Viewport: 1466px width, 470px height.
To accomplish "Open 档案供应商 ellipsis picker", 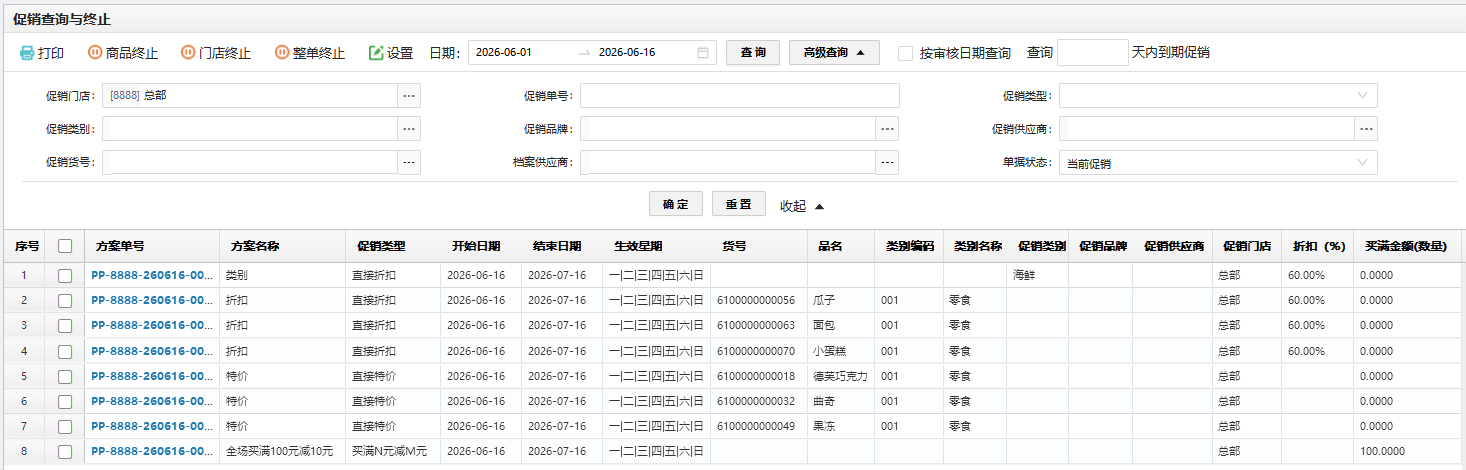I will tap(887, 162).
